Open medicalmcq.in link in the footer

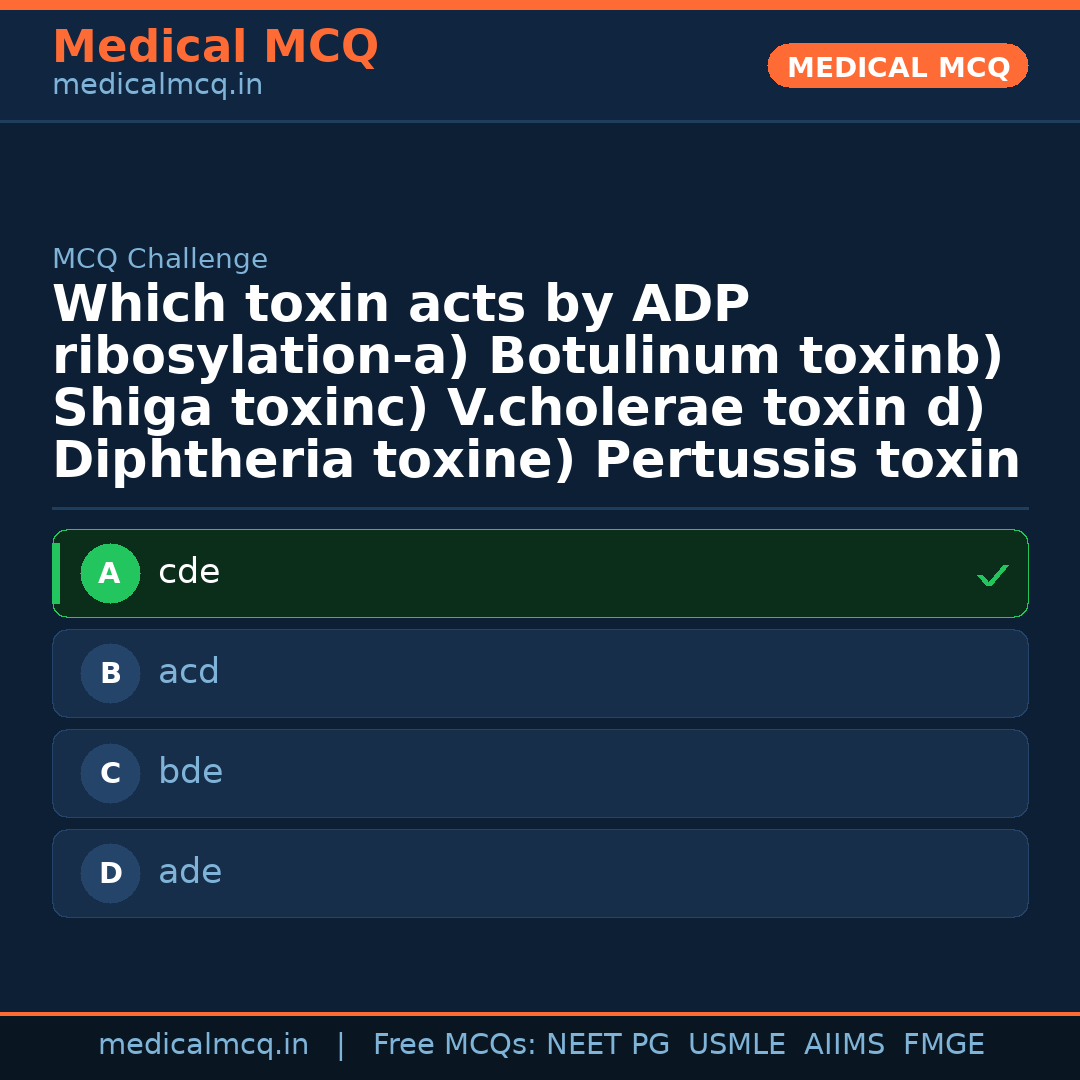click(203, 1045)
